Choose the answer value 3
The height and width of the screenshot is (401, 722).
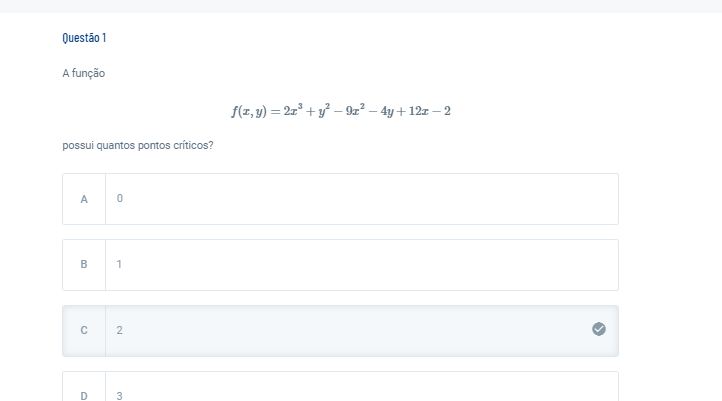coord(120,395)
